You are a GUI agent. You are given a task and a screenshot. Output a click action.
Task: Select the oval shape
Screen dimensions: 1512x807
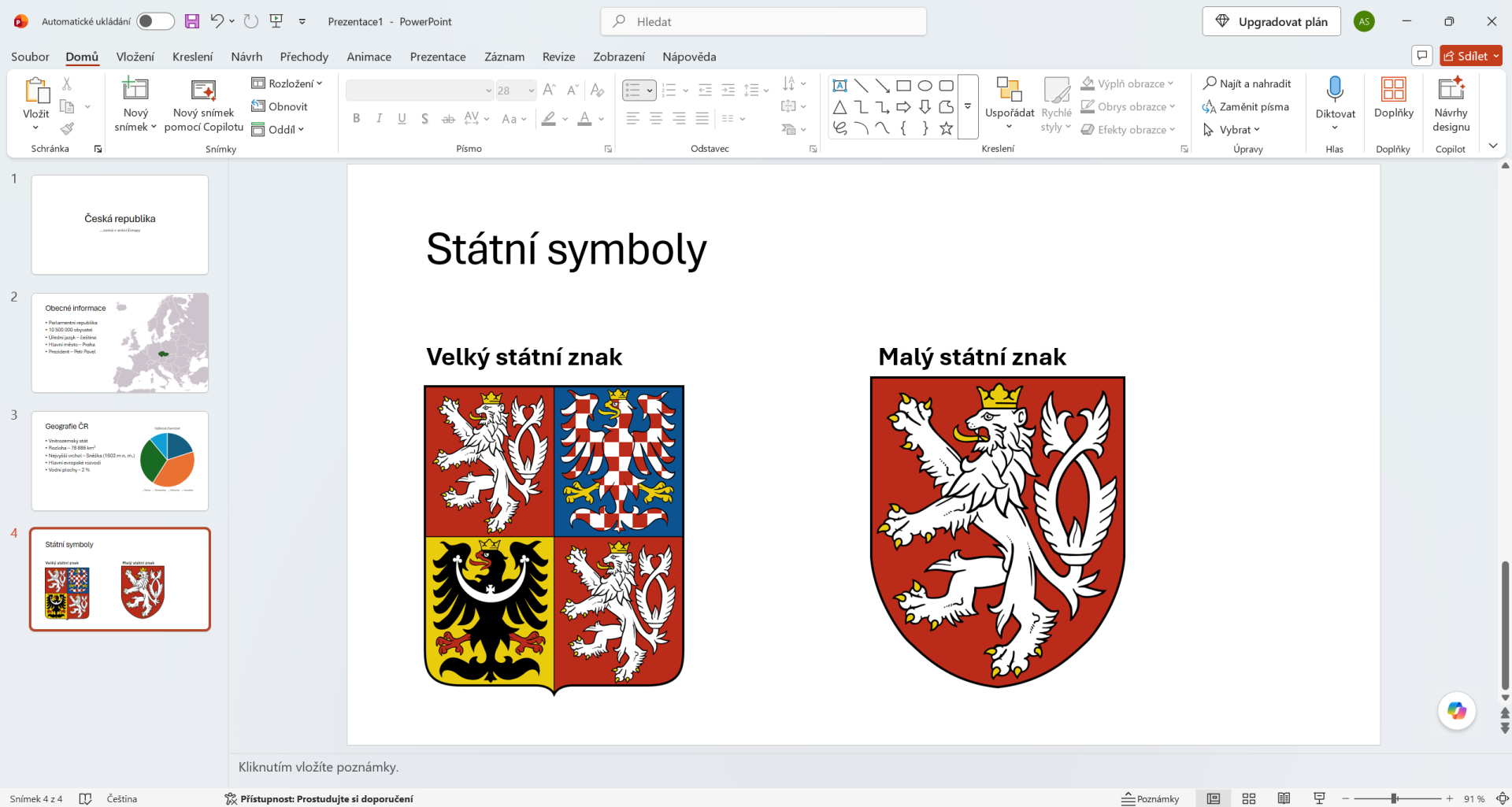point(925,86)
